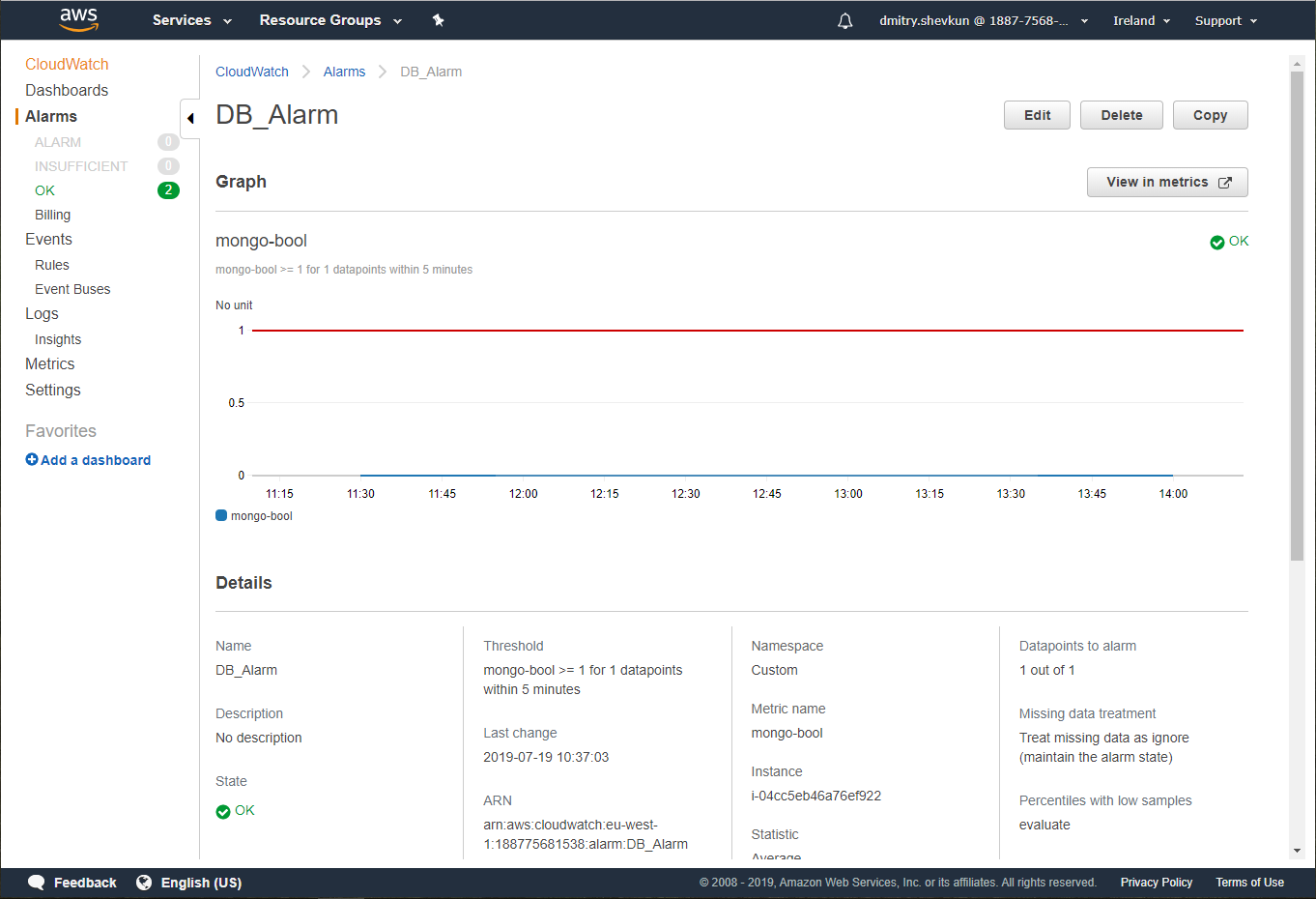Click the Delete alarm button
This screenshot has width=1316, height=899.
[x=1121, y=115]
